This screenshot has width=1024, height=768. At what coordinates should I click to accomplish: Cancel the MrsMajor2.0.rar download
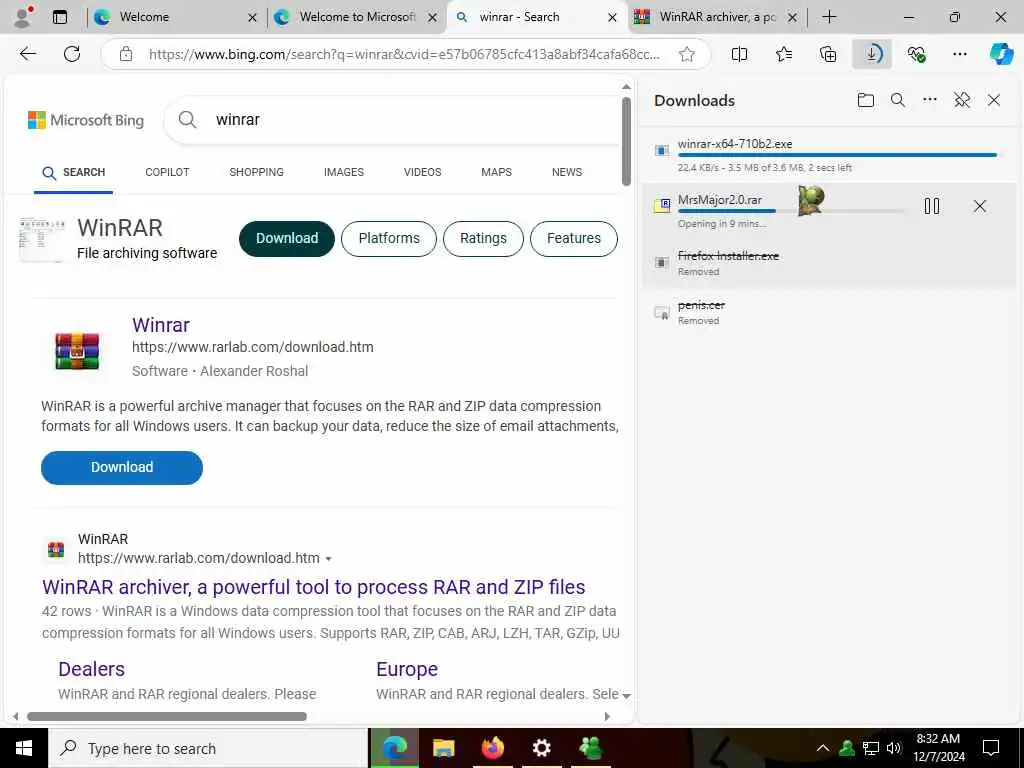coord(980,206)
